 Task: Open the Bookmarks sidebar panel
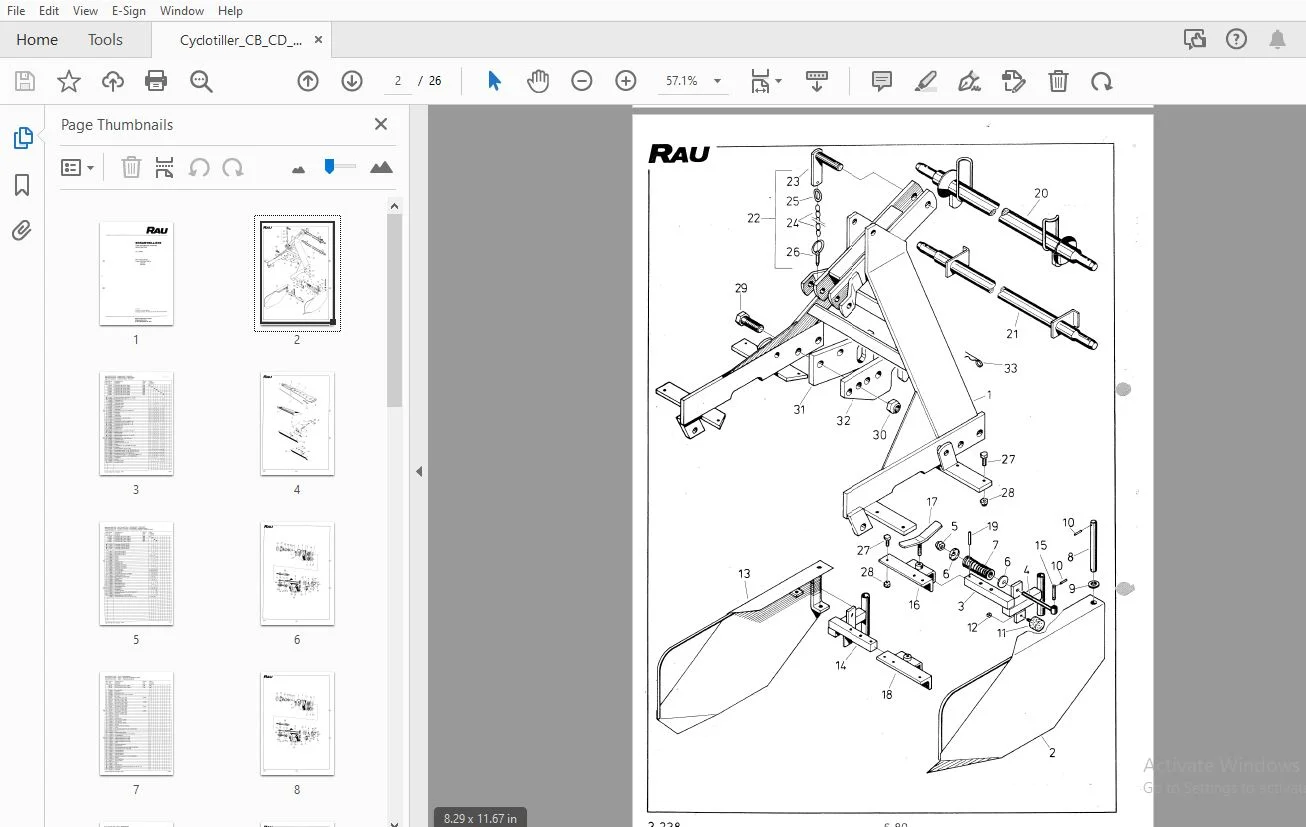click(22, 185)
